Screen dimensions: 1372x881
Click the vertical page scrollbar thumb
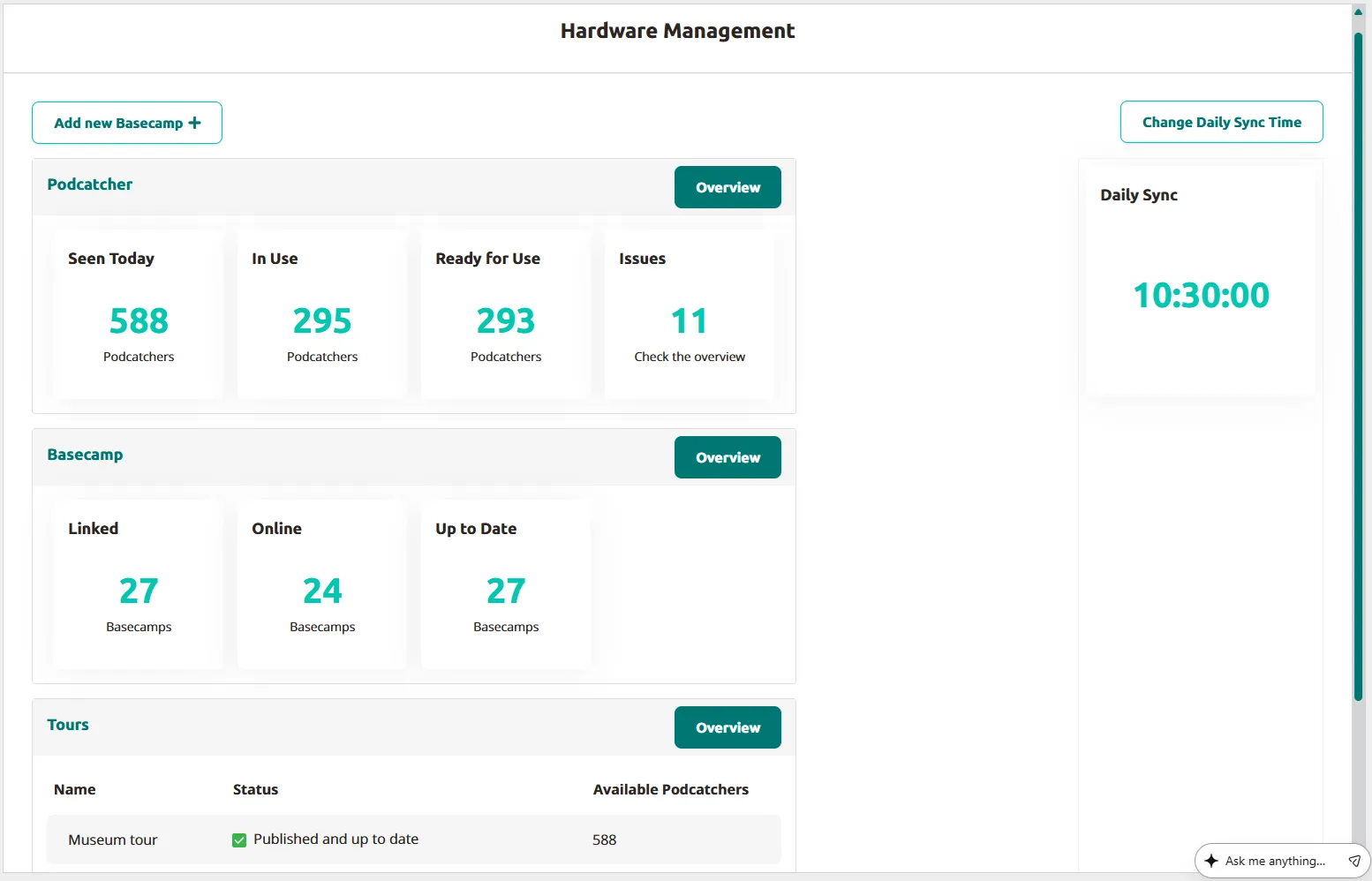click(x=1359, y=366)
